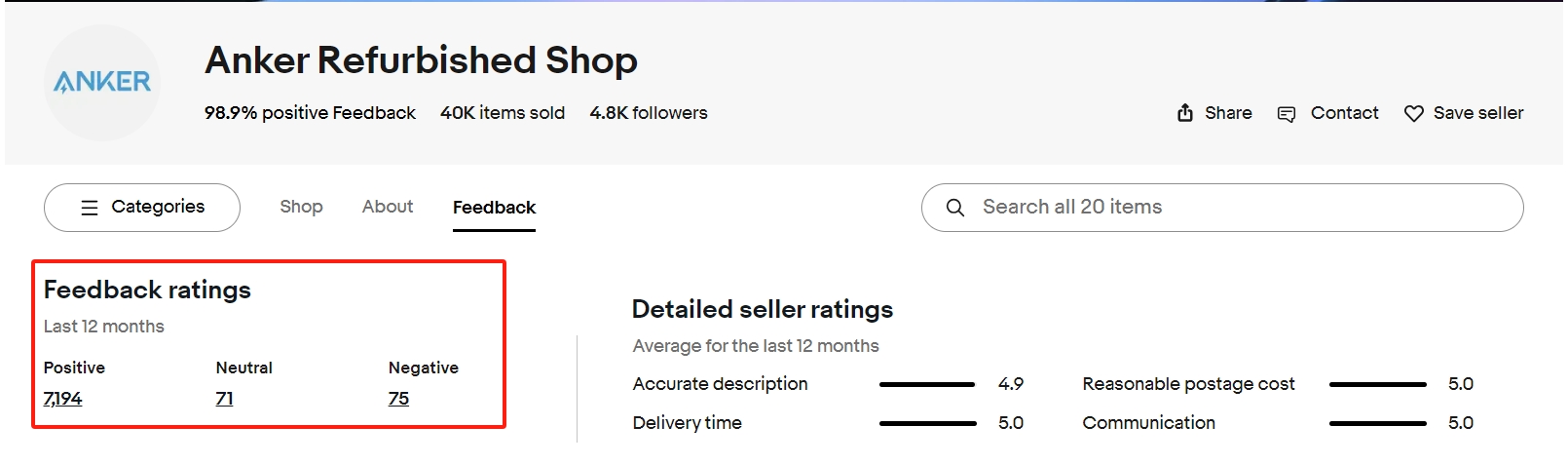
Task: Open the 7,194 positive feedback link
Action: 63,399
